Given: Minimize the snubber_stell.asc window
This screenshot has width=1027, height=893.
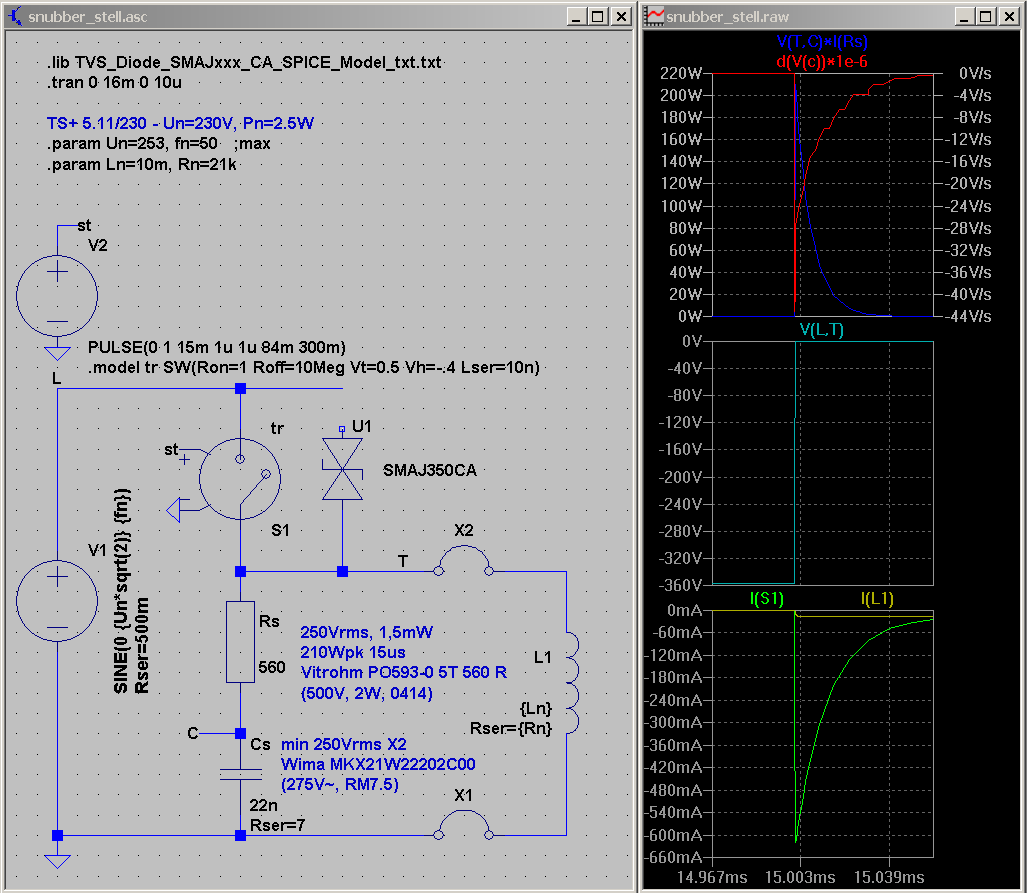Looking at the screenshot, I should [x=576, y=16].
